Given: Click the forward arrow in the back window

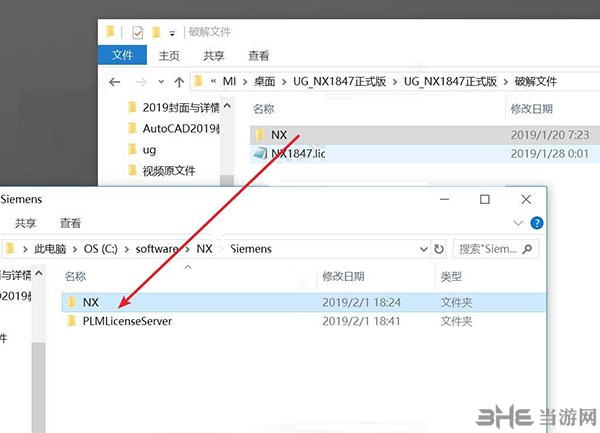Looking at the screenshot, I should coord(141,82).
